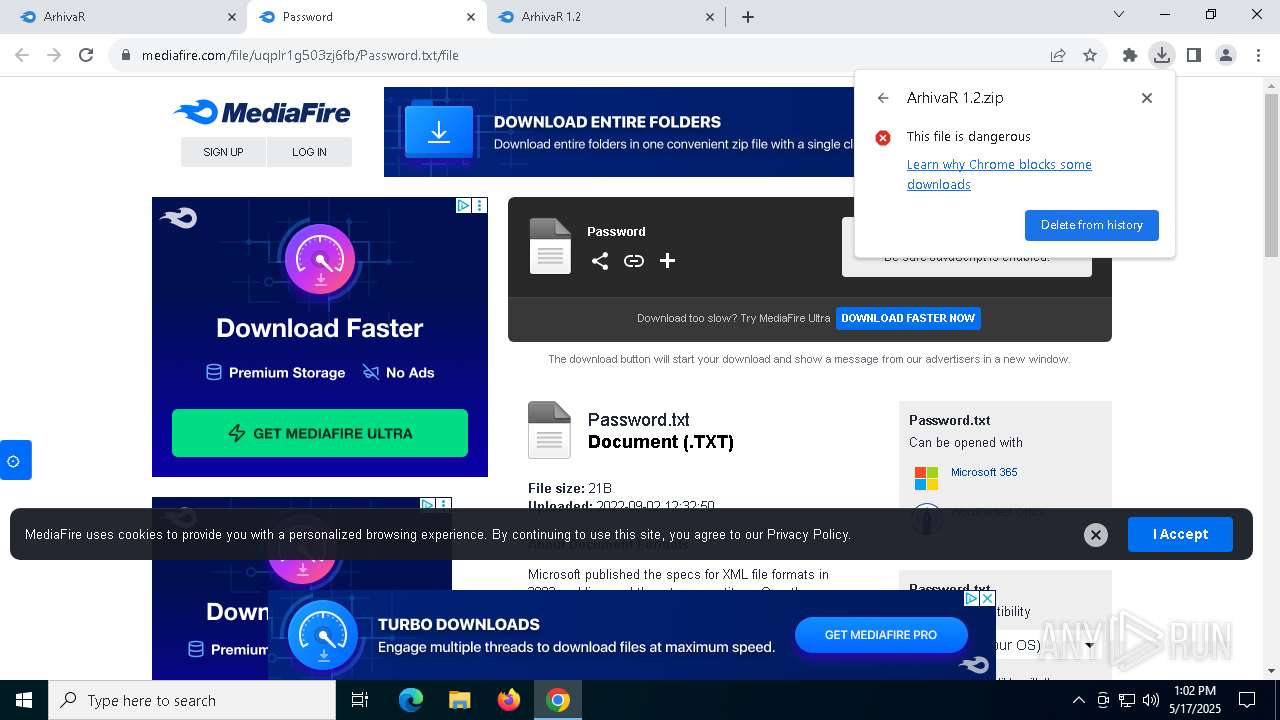Open the MediaFire logo homepage
1280x720 pixels.
tap(262, 112)
